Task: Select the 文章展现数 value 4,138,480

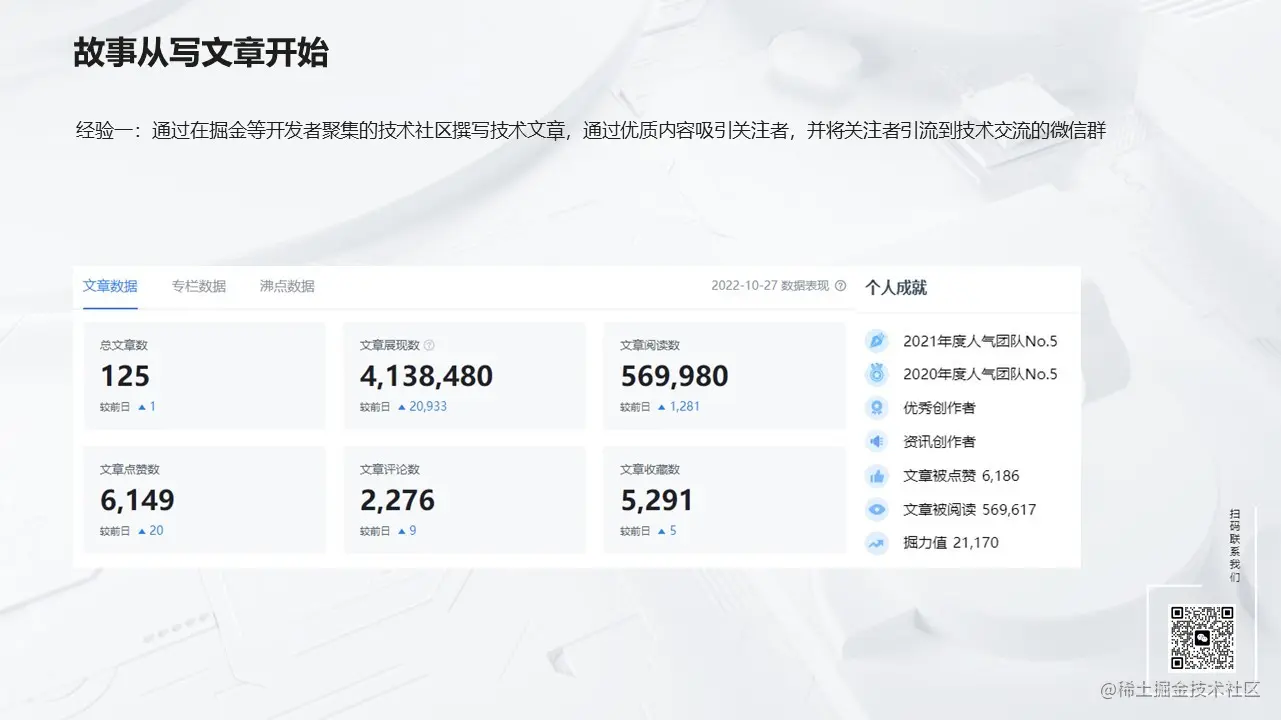Action: pyautogui.click(x=426, y=376)
